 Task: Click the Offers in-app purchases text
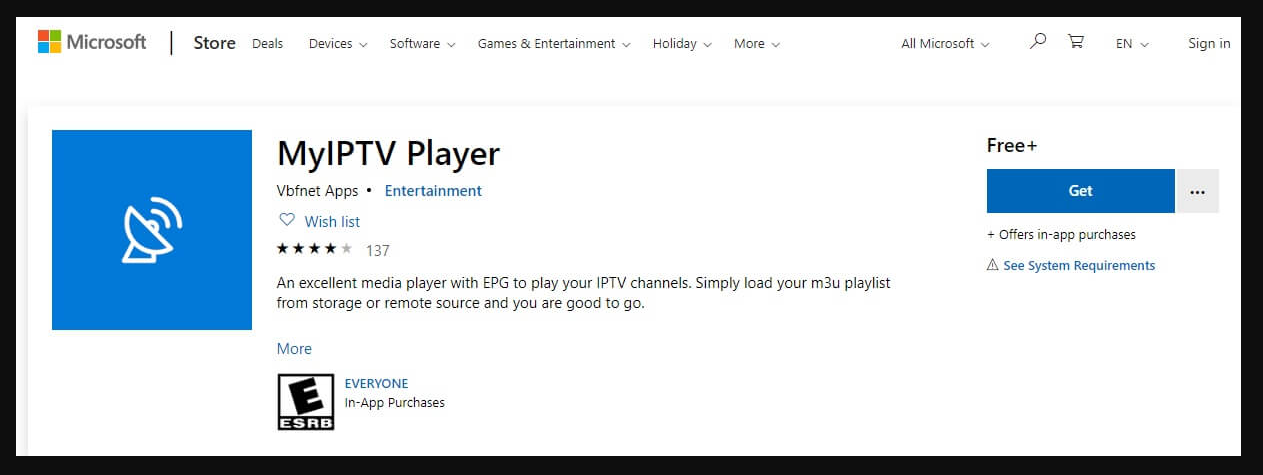pos(1061,234)
